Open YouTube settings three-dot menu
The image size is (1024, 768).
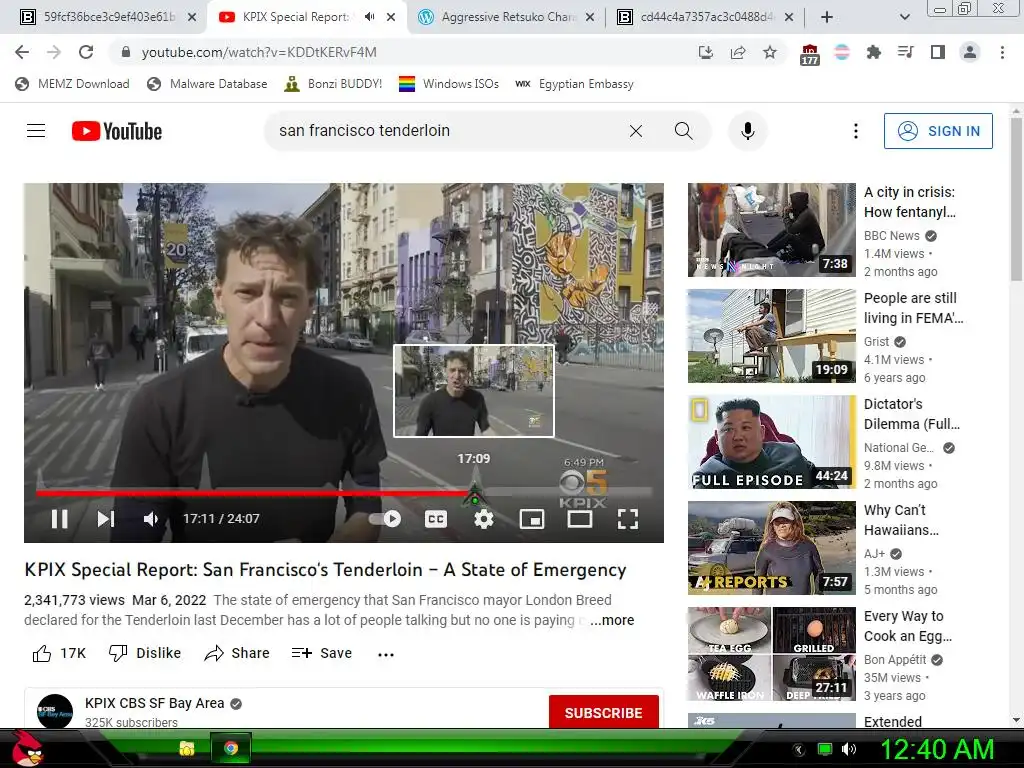[x=856, y=131]
